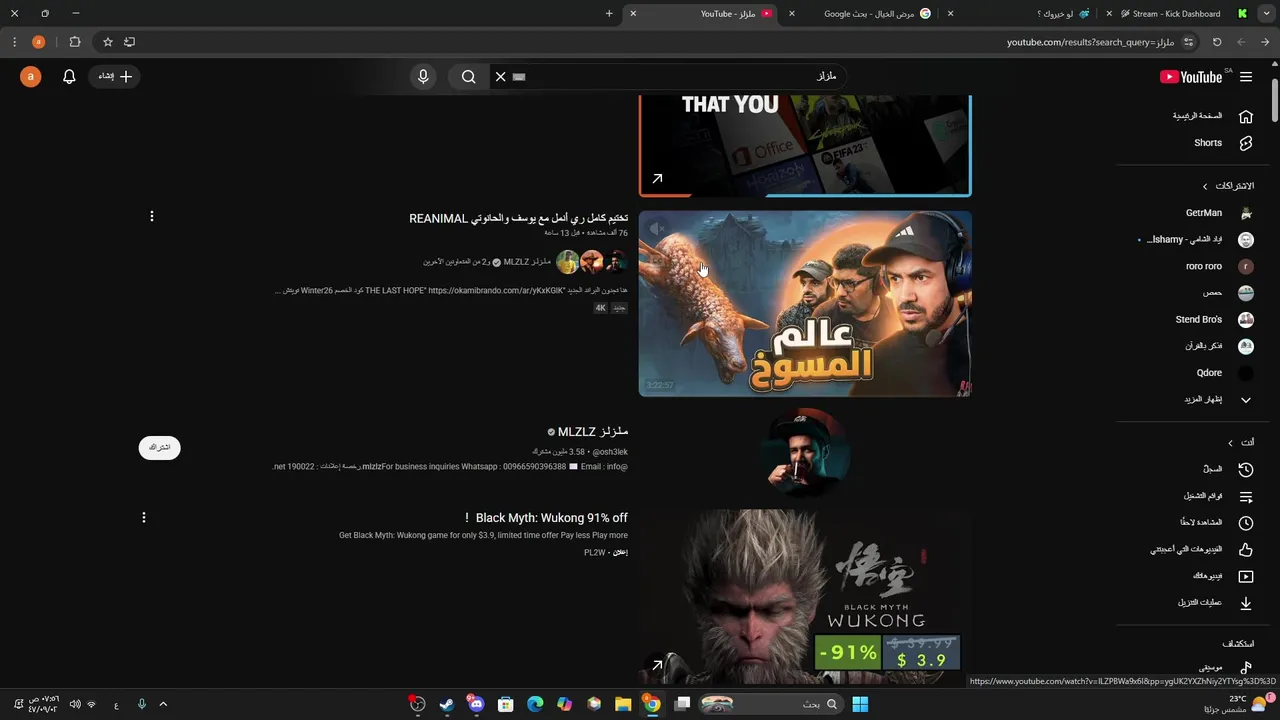Open your videos (فيديوهاتك) icon

tap(1246, 576)
